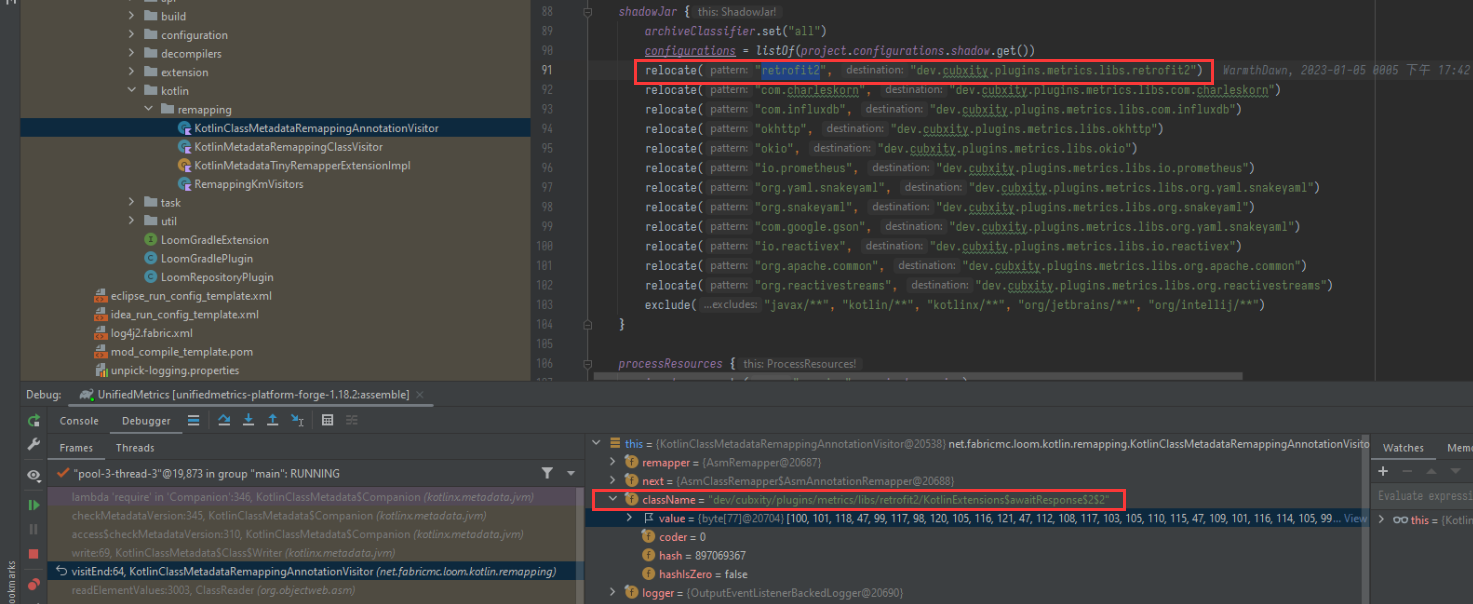Open the Evaluate Expression calculator

point(328,420)
